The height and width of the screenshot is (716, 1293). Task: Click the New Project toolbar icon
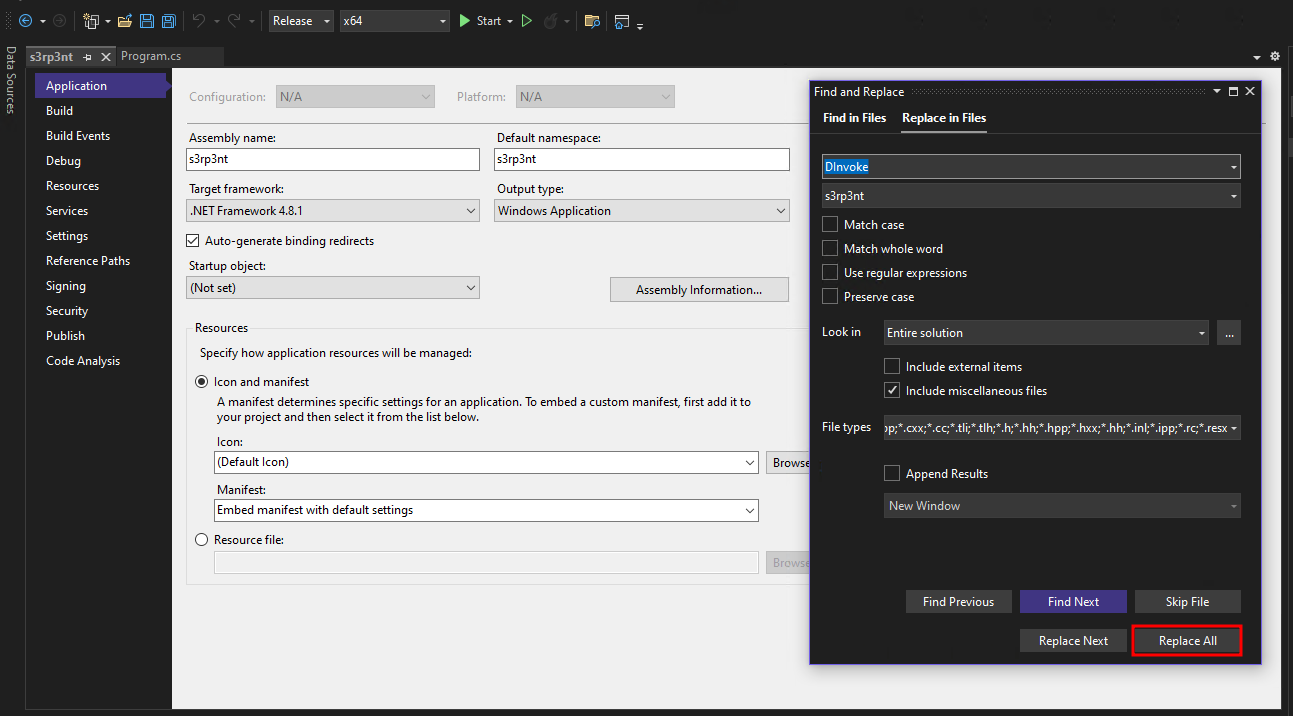[91, 21]
